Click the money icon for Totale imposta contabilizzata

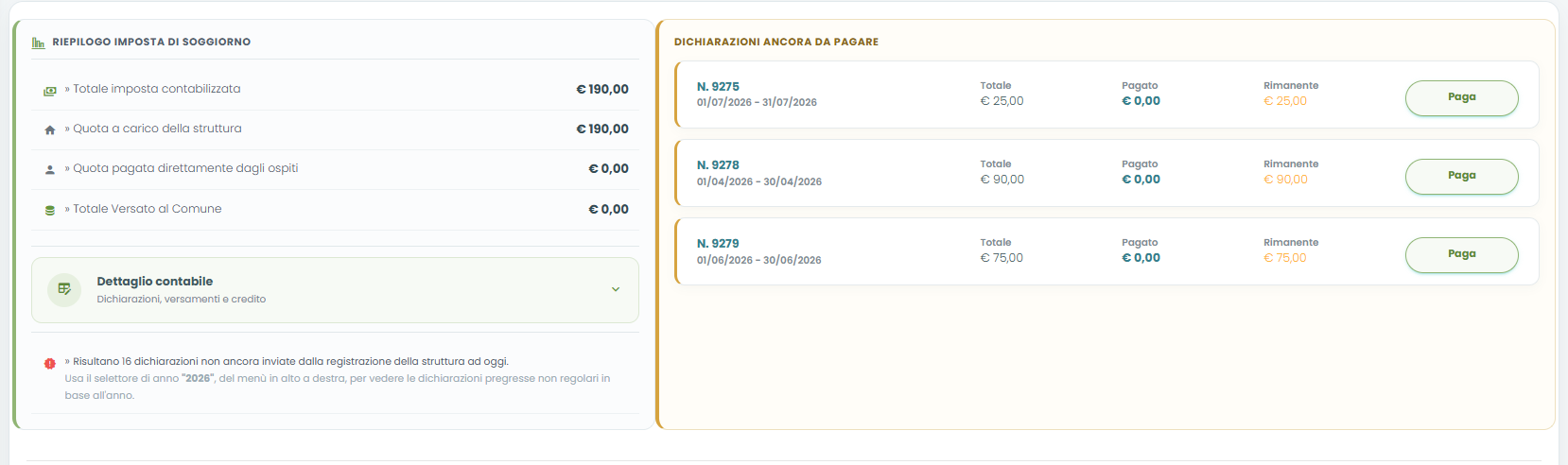[x=50, y=91]
